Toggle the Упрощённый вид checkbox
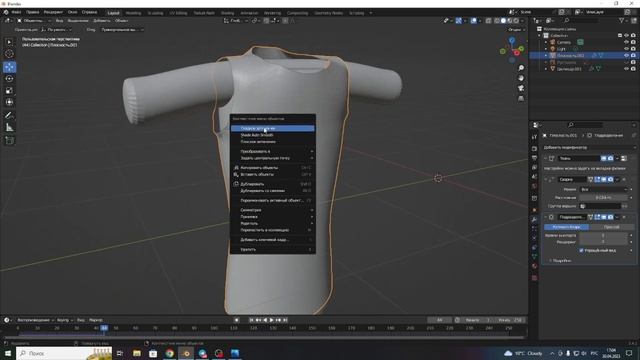Screen dimensions: 640x360 [581, 251]
